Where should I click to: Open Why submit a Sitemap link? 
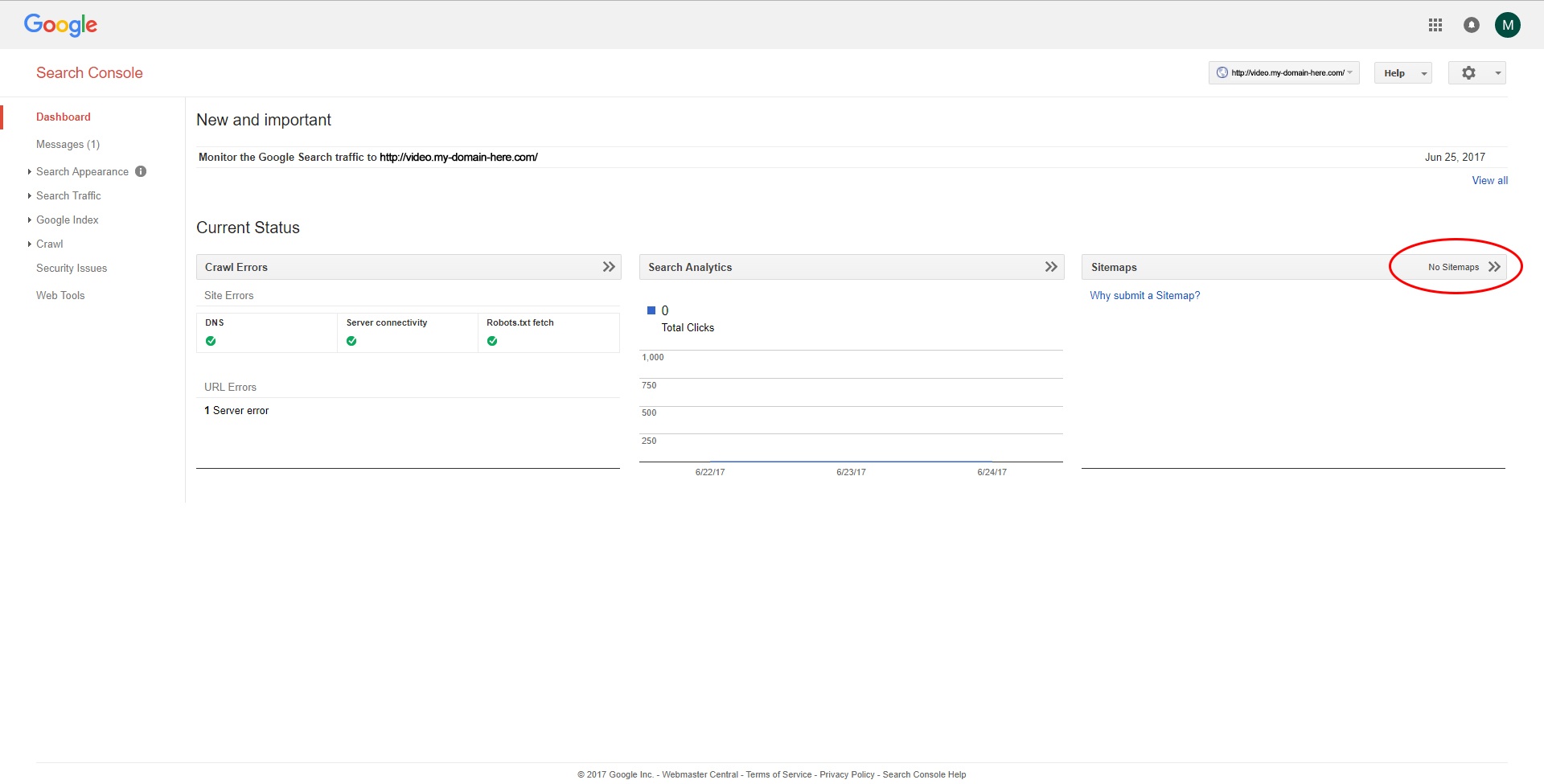point(1145,295)
